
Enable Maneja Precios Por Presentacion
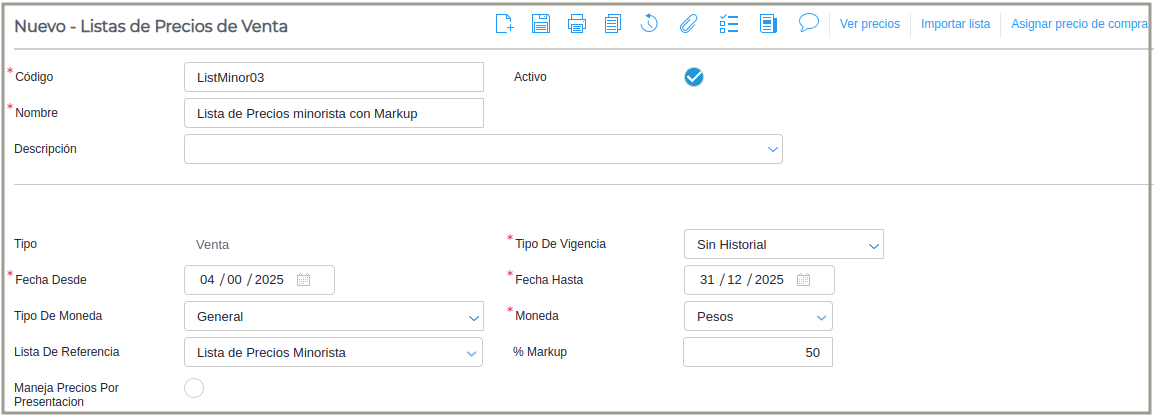click(194, 388)
